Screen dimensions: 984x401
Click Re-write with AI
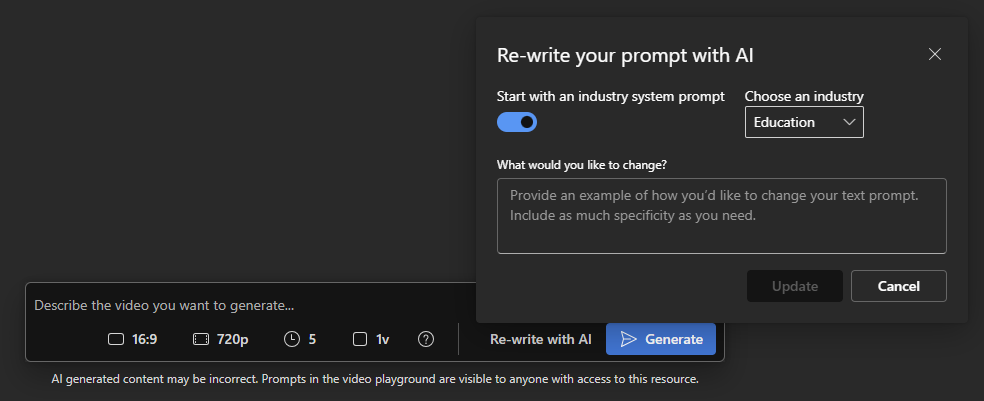(x=540, y=339)
